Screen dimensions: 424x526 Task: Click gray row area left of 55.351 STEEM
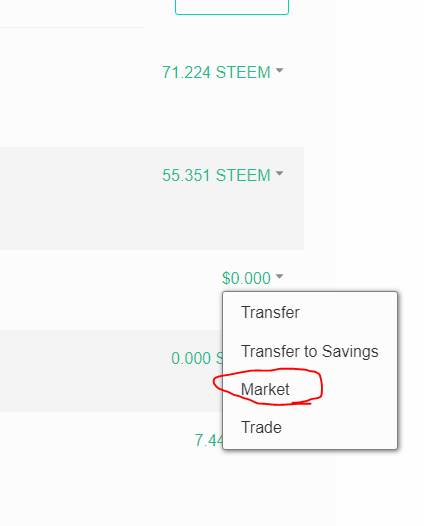pyautogui.click(x=81, y=198)
